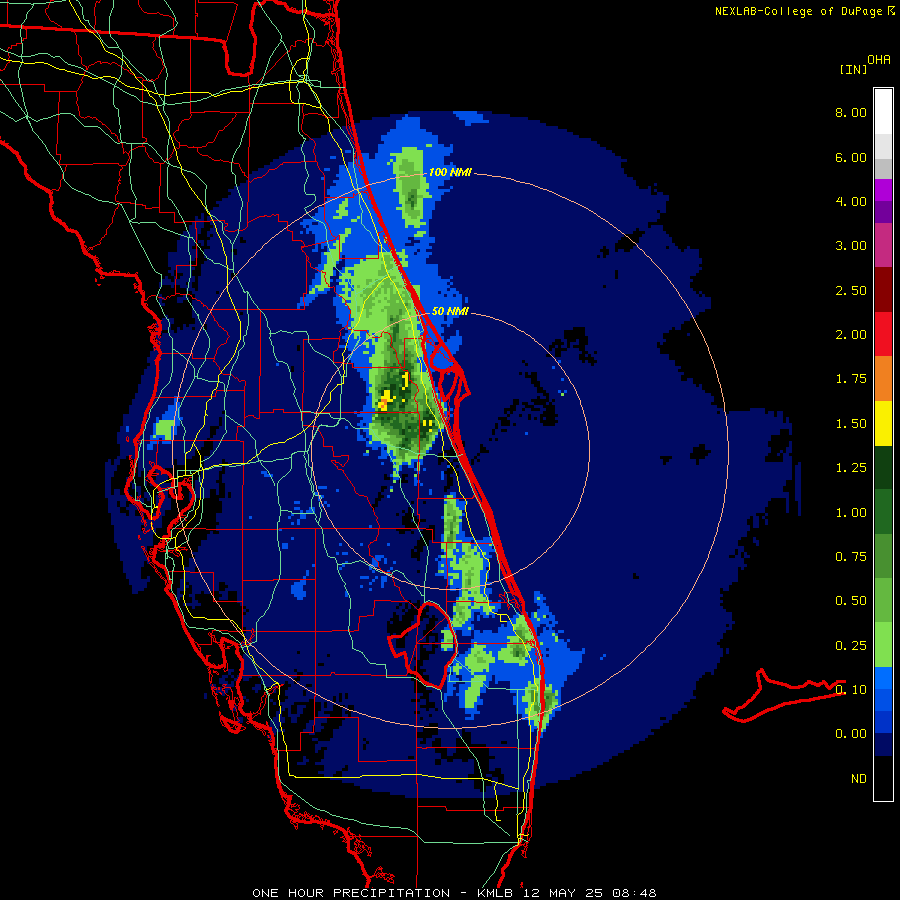Click the 6.00 inch scale label
This screenshot has height=900, width=900.
point(851,157)
